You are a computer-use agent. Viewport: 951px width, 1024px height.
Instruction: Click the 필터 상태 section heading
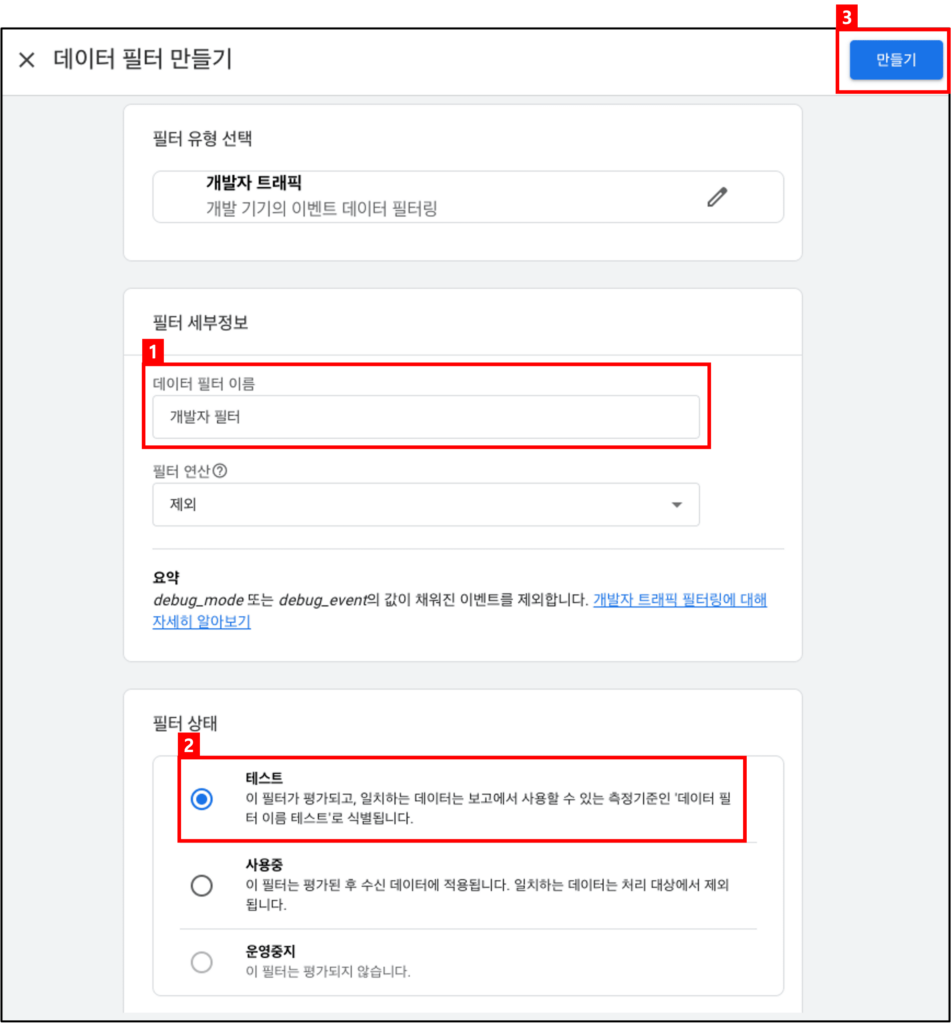tap(185, 724)
